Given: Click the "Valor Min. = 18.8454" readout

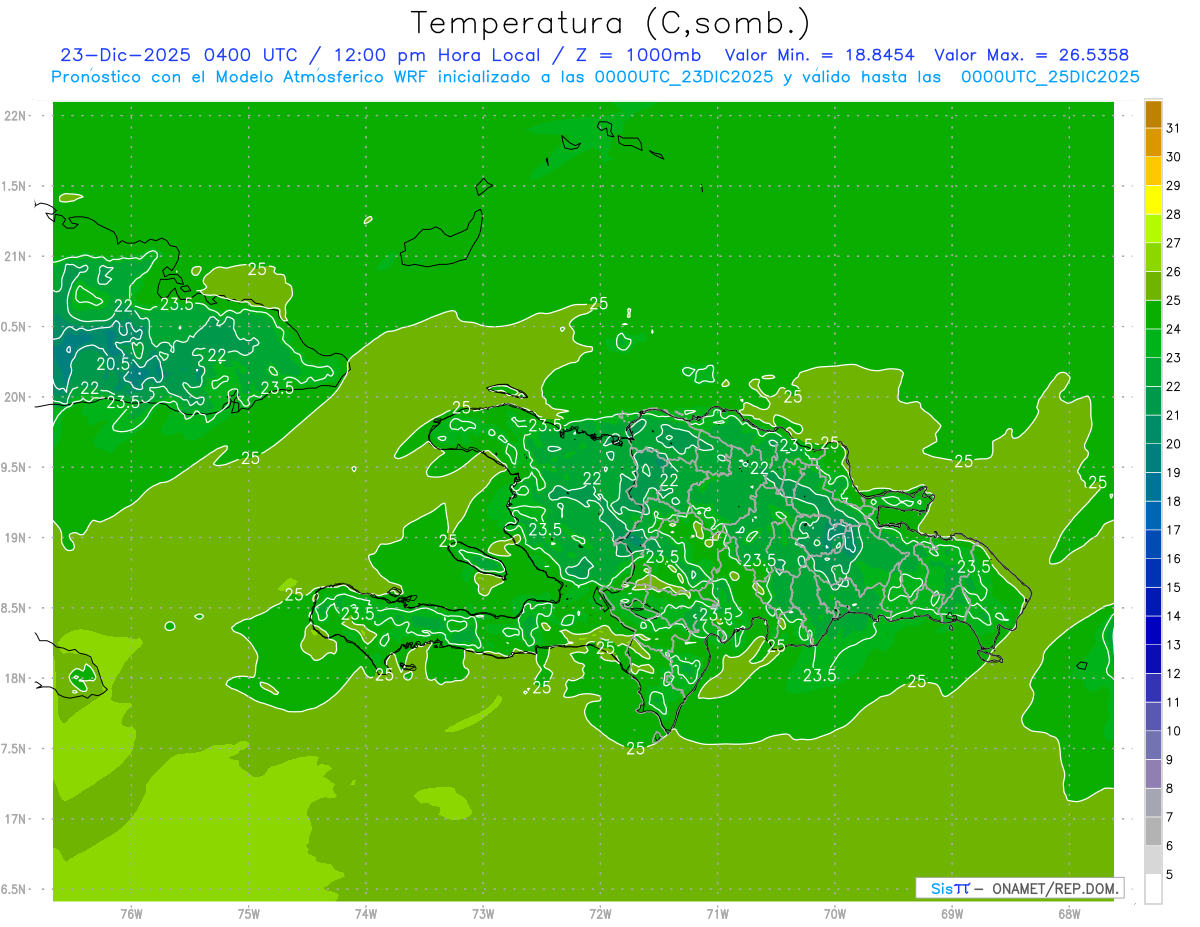Looking at the screenshot, I should (x=820, y=55).
